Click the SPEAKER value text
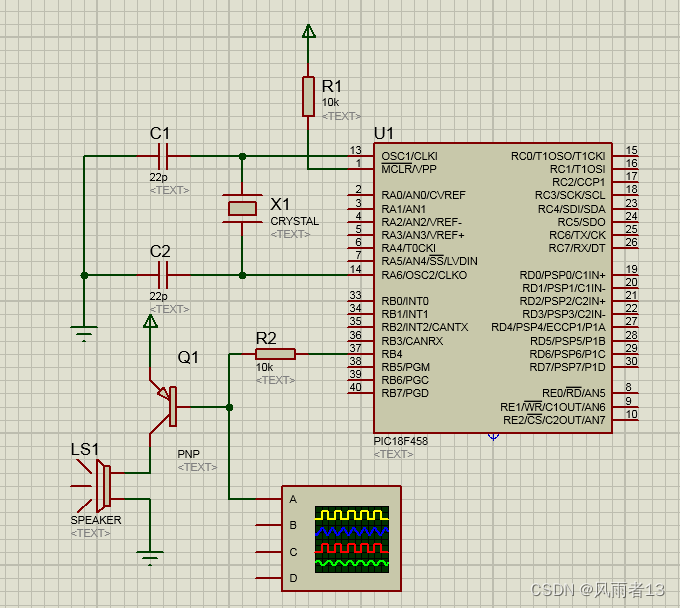 pos(96,520)
